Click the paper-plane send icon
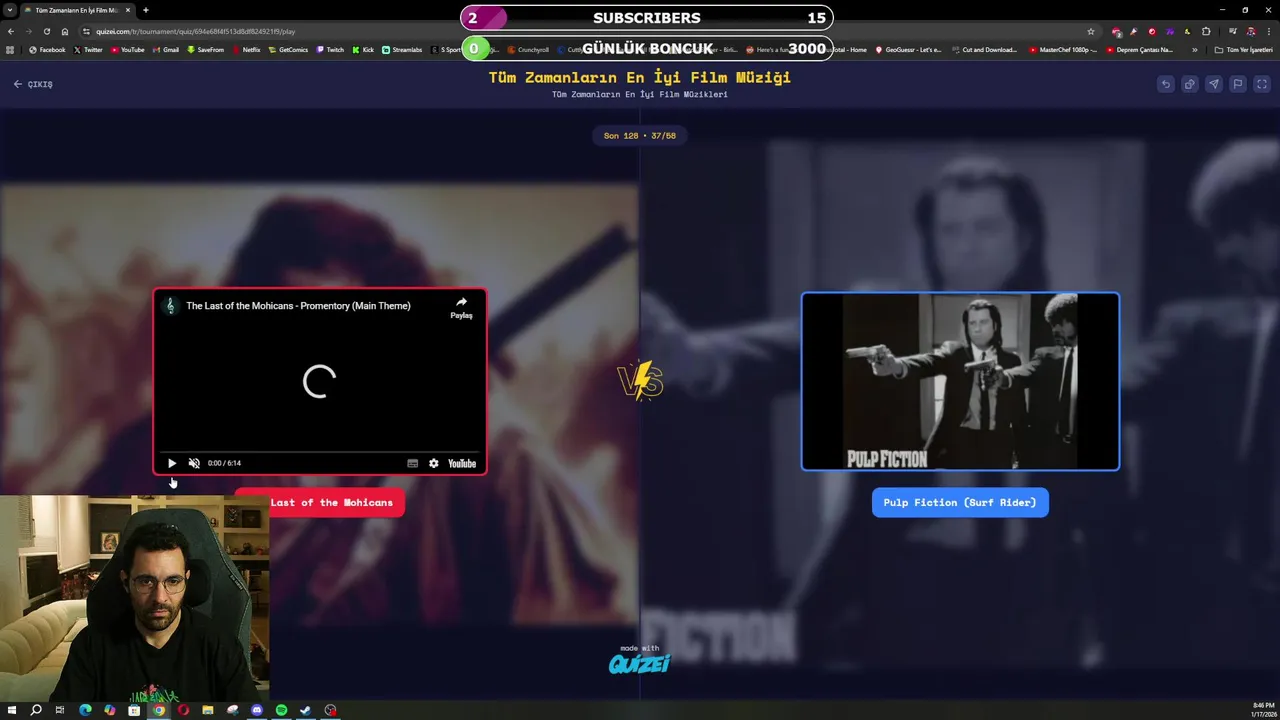Viewport: 1280px width, 720px height. coord(1213,84)
